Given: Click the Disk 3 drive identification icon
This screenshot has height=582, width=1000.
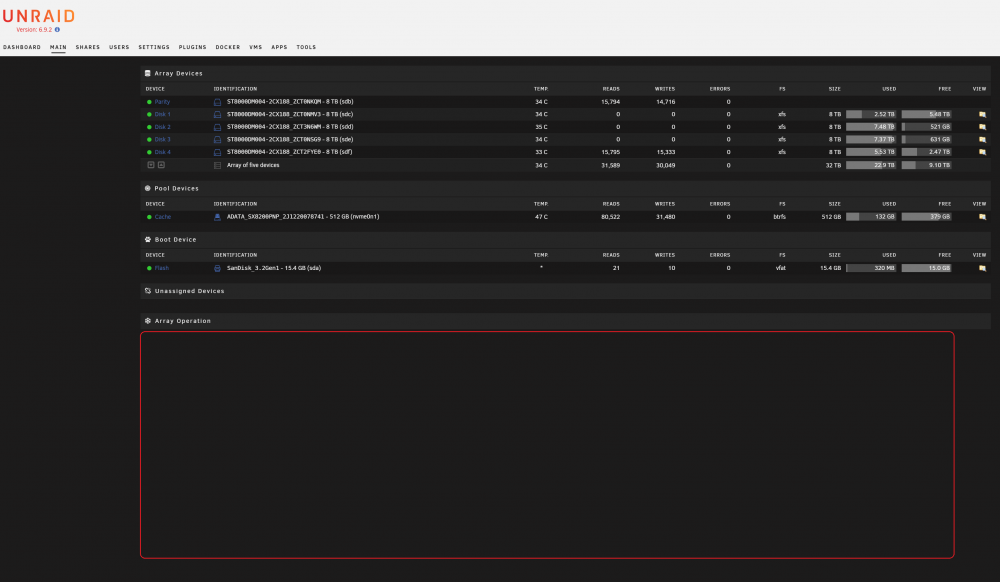Looking at the screenshot, I should (x=217, y=140).
